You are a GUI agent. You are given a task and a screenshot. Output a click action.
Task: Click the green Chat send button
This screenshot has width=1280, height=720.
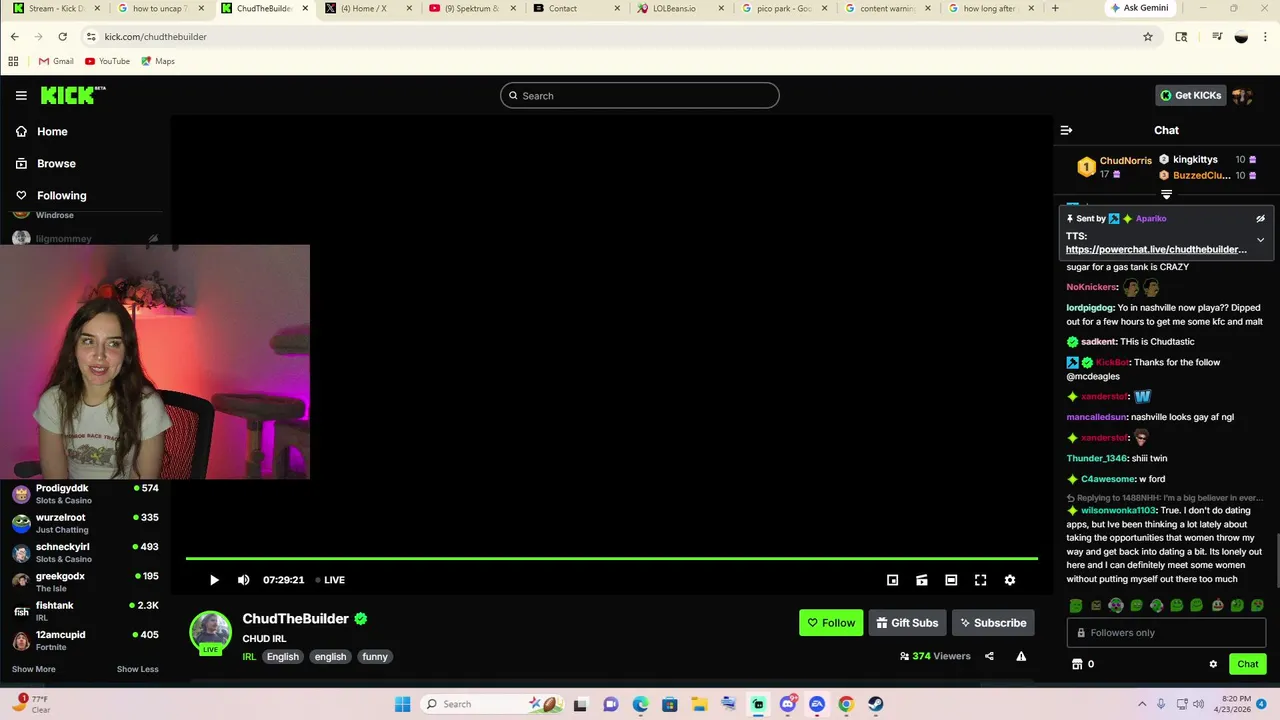coord(1248,664)
